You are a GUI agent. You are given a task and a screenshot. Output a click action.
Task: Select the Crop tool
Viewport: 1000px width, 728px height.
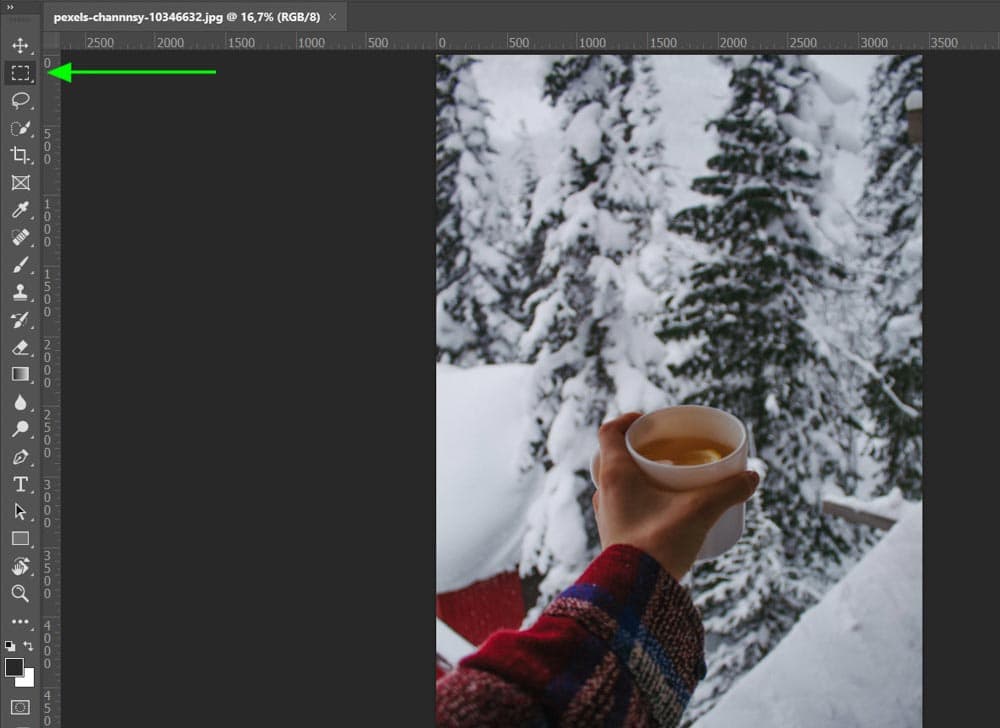pyautogui.click(x=20, y=155)
